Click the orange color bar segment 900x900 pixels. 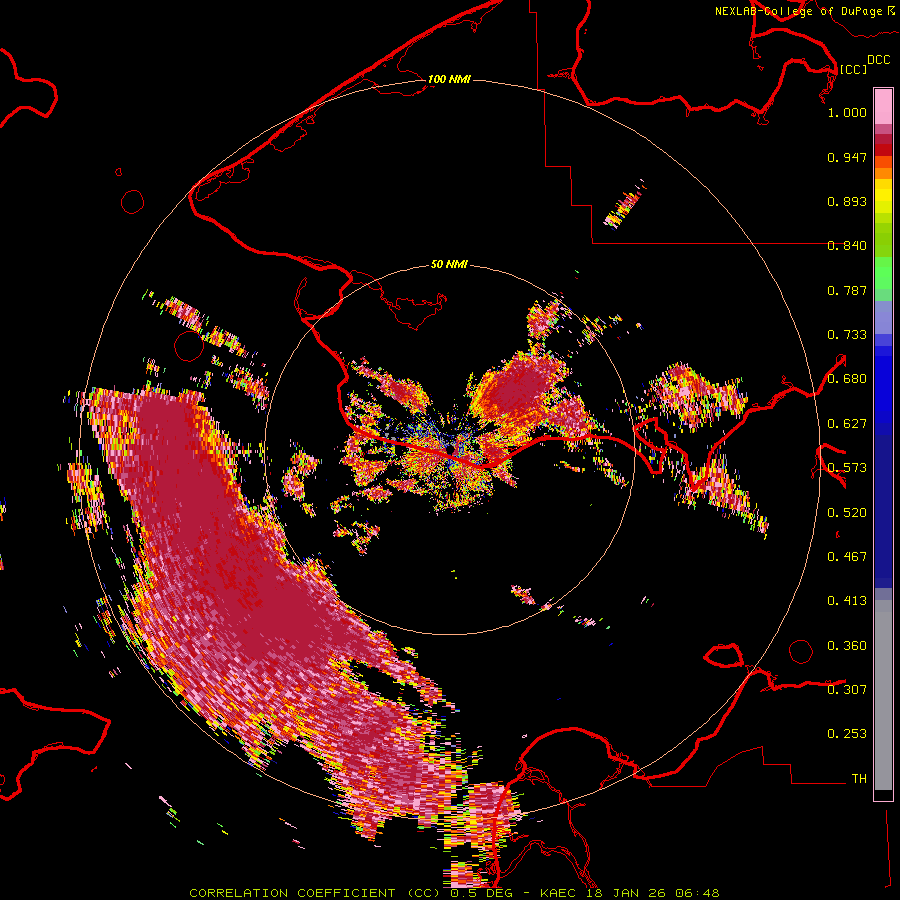(883, 173)
